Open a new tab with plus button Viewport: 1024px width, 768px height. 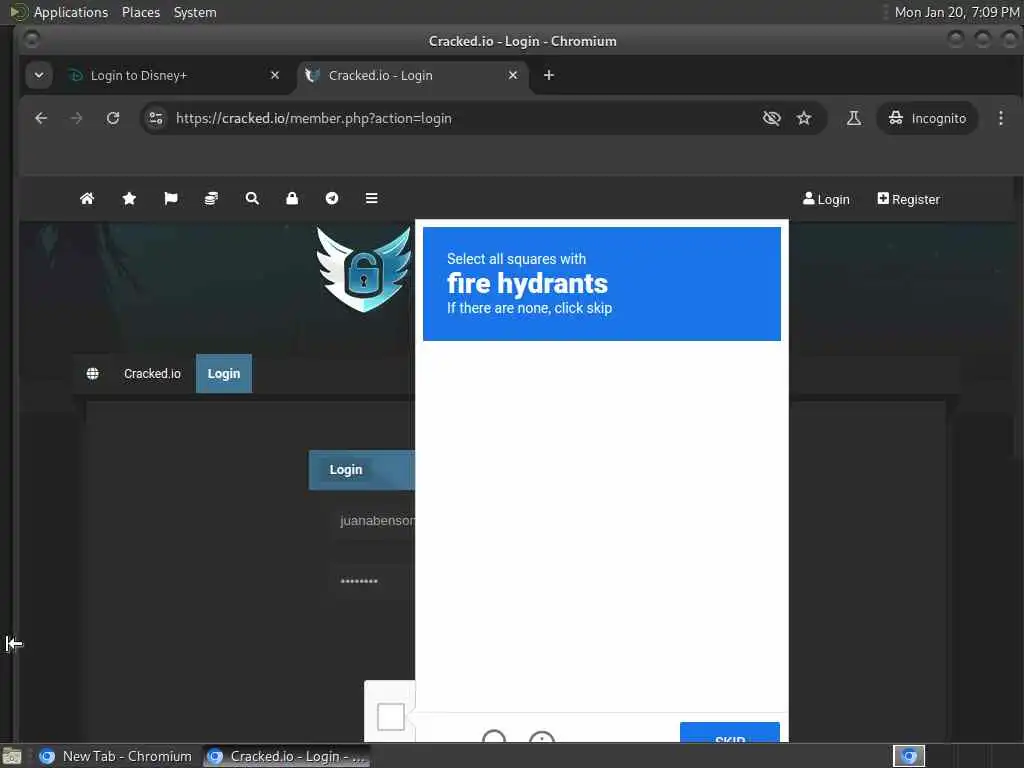(549, 75)
